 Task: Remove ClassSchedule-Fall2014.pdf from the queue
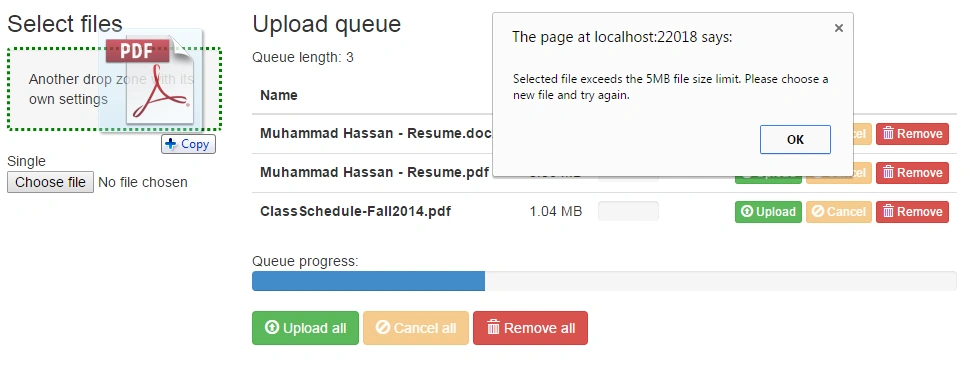[x=912, y=212]
